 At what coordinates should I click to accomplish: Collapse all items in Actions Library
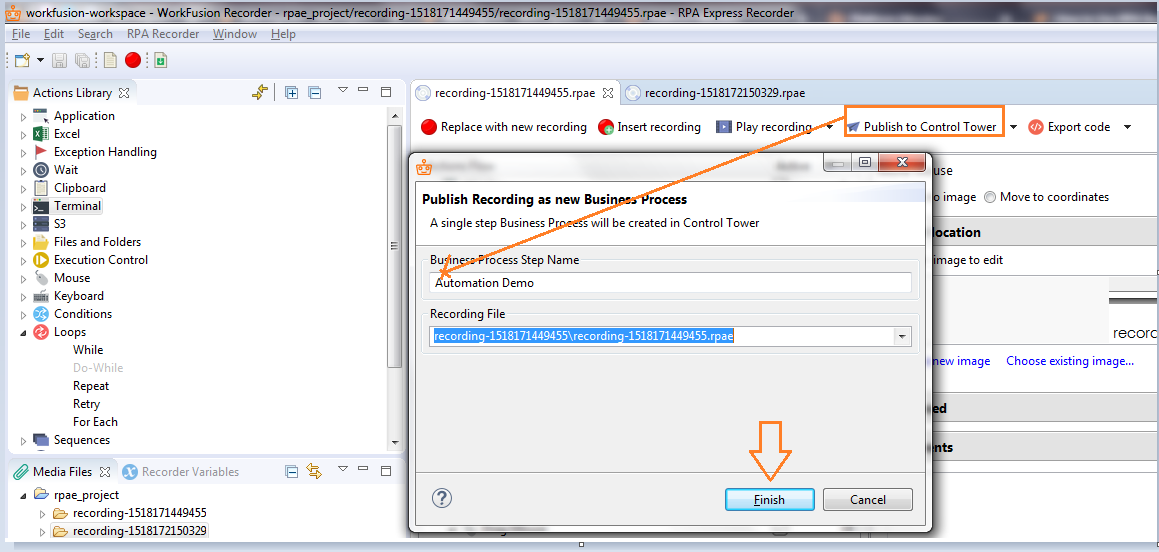315,92
